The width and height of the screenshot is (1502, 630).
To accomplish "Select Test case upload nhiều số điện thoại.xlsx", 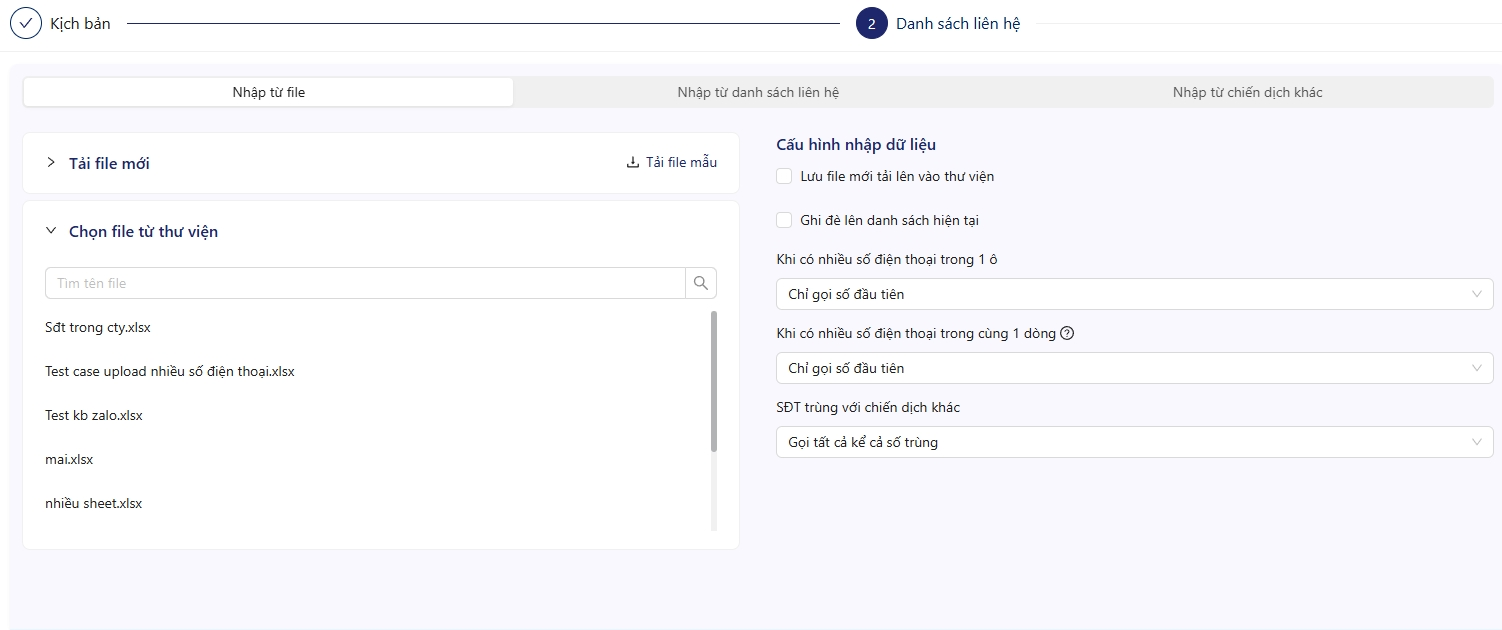I will 170,371.
